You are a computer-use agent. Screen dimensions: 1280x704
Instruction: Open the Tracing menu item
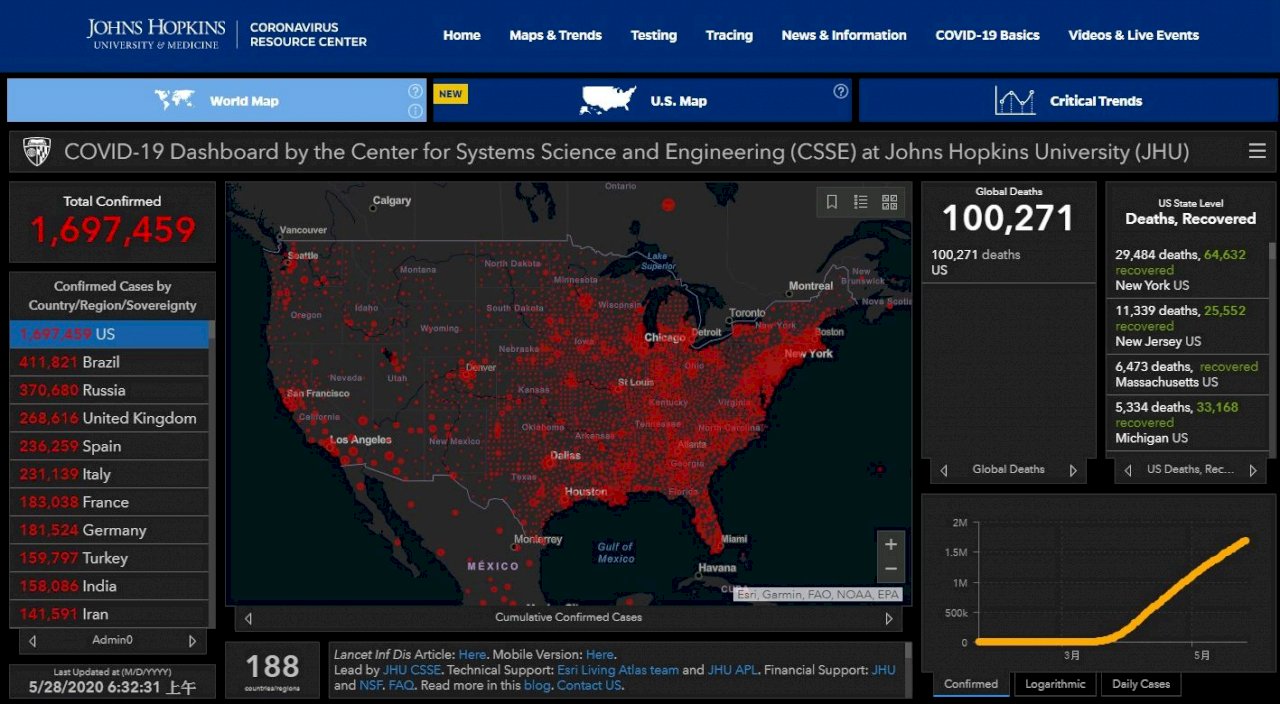[729, 35]
